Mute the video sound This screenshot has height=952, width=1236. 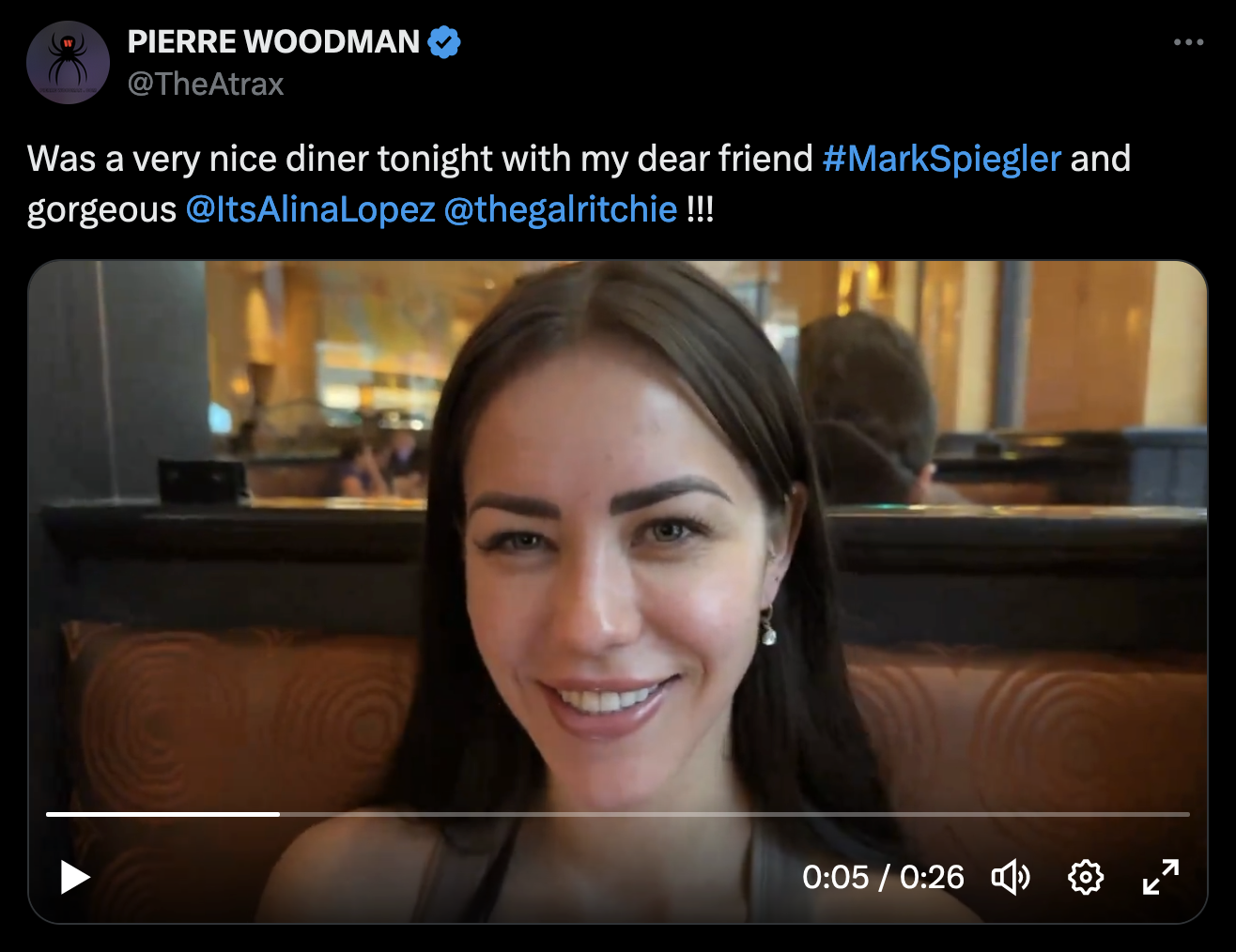pyautogui.click(x=1011, y=878)
